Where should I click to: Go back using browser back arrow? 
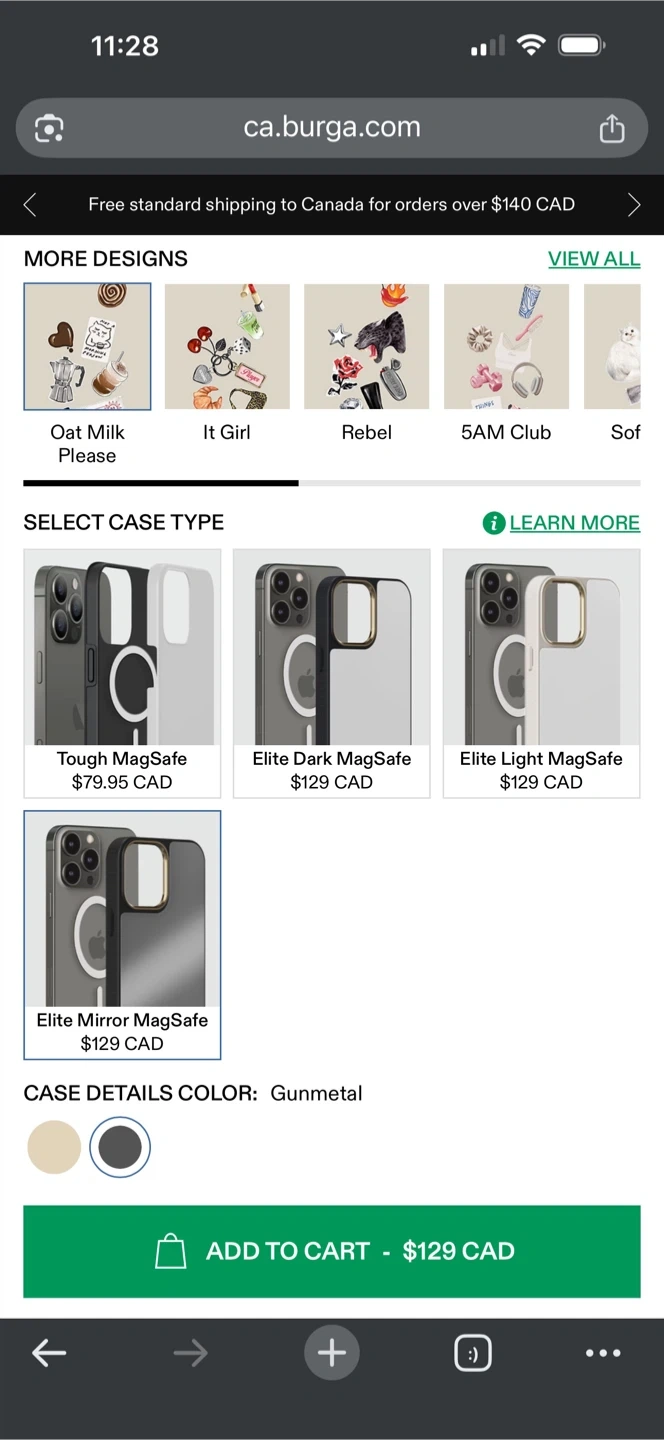pos(48,1353)
